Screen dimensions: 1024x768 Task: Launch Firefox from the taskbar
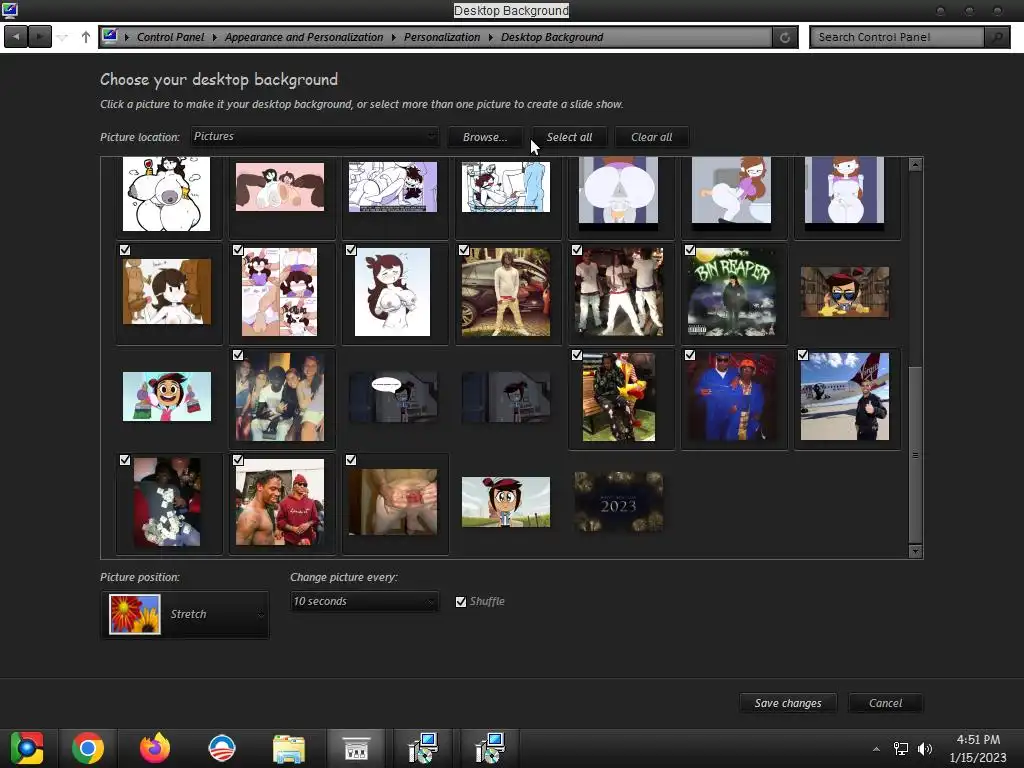pos(155,748)
